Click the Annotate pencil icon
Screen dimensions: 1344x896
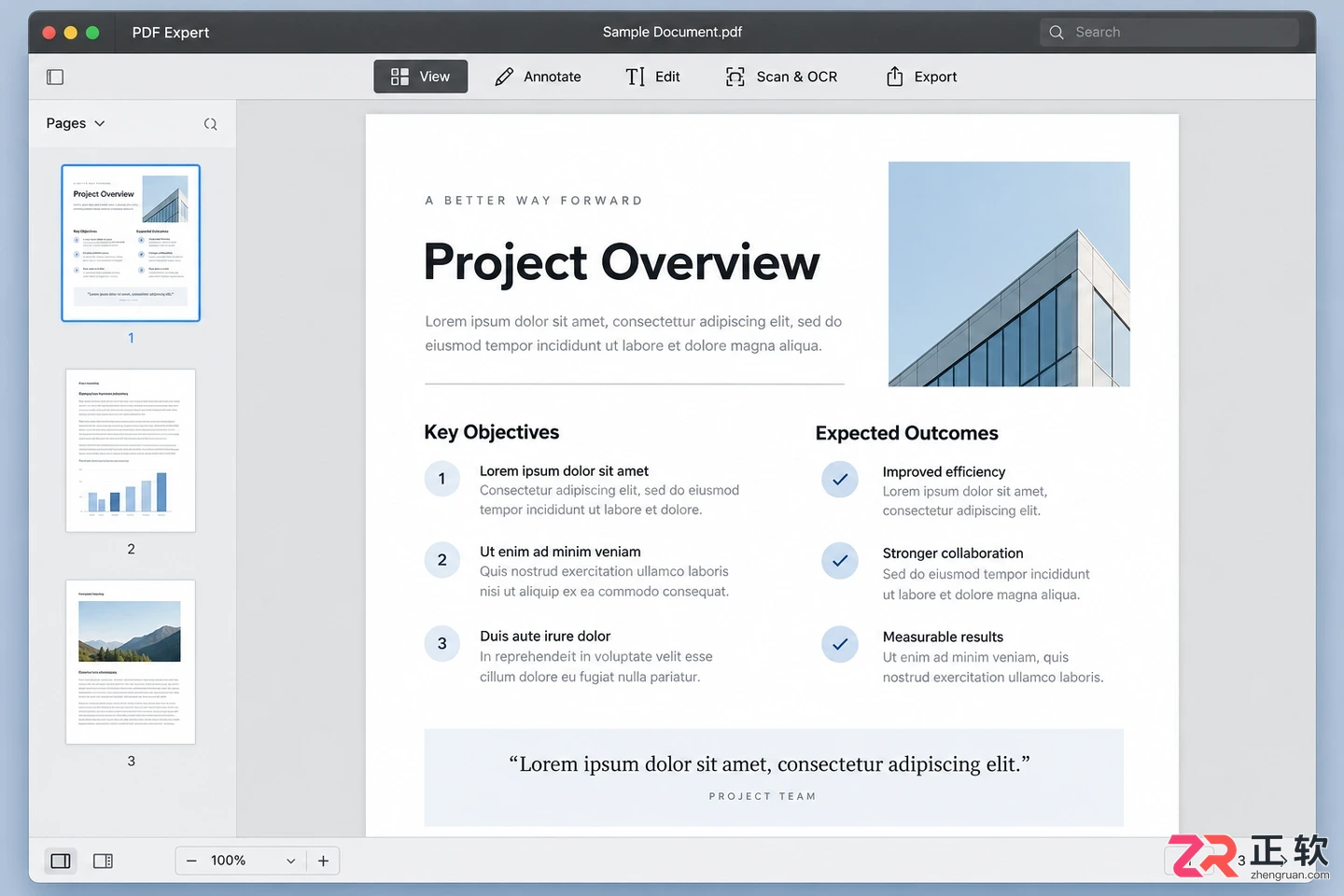tap(504, 77)
